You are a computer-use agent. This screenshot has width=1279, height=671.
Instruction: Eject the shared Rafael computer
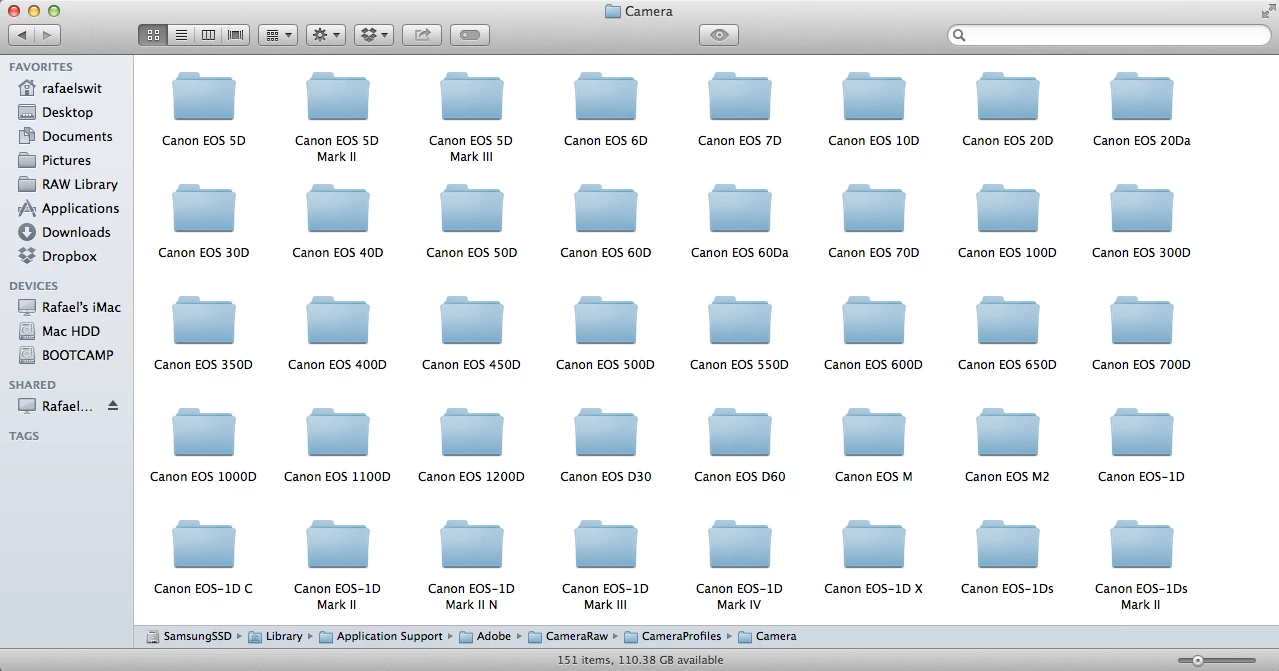113,406
